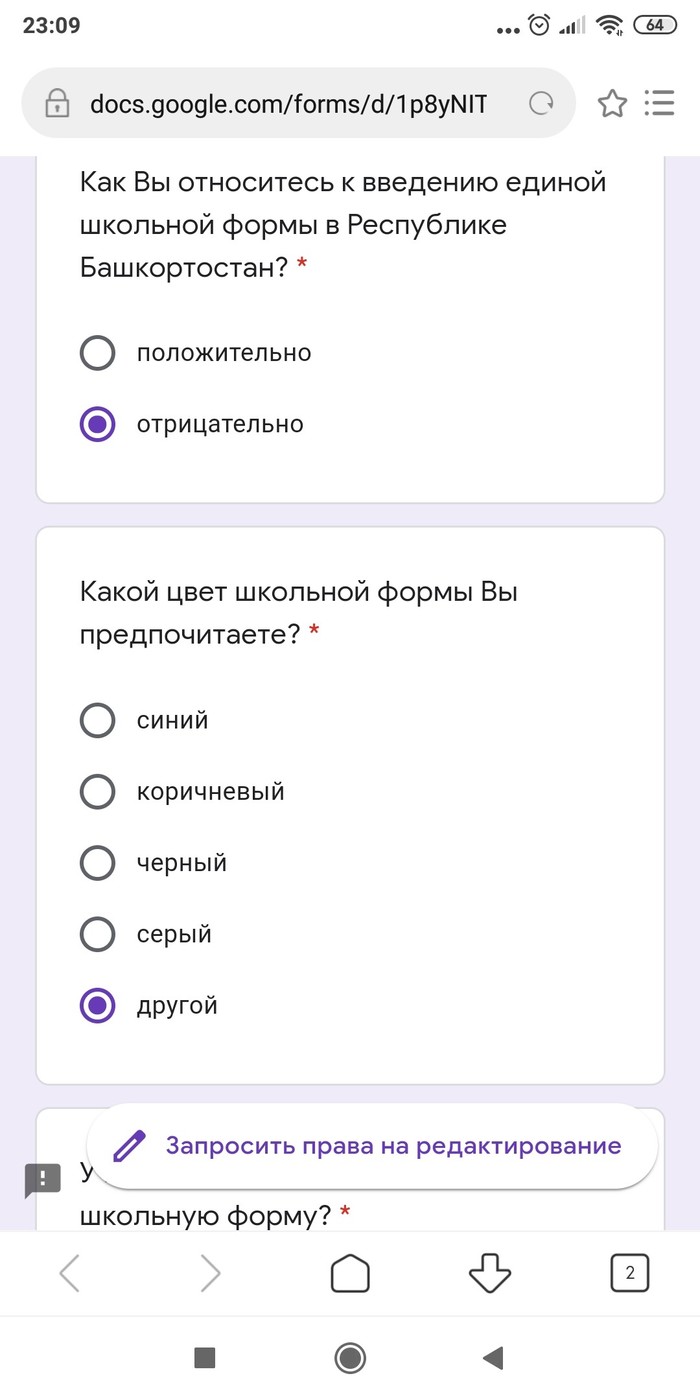Select the "положительно" radio option

click(97, 353)
